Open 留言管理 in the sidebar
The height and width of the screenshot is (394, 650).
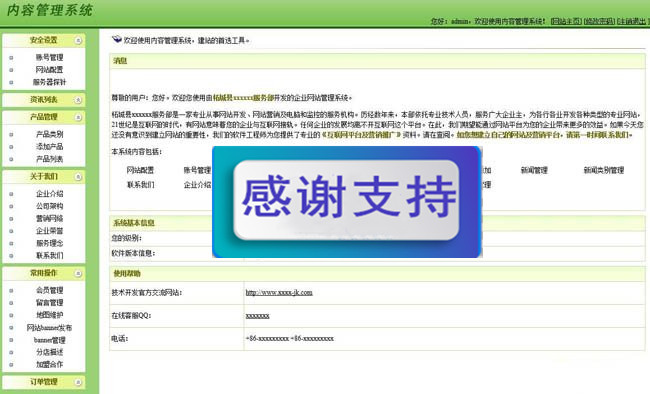click(49, 303)
